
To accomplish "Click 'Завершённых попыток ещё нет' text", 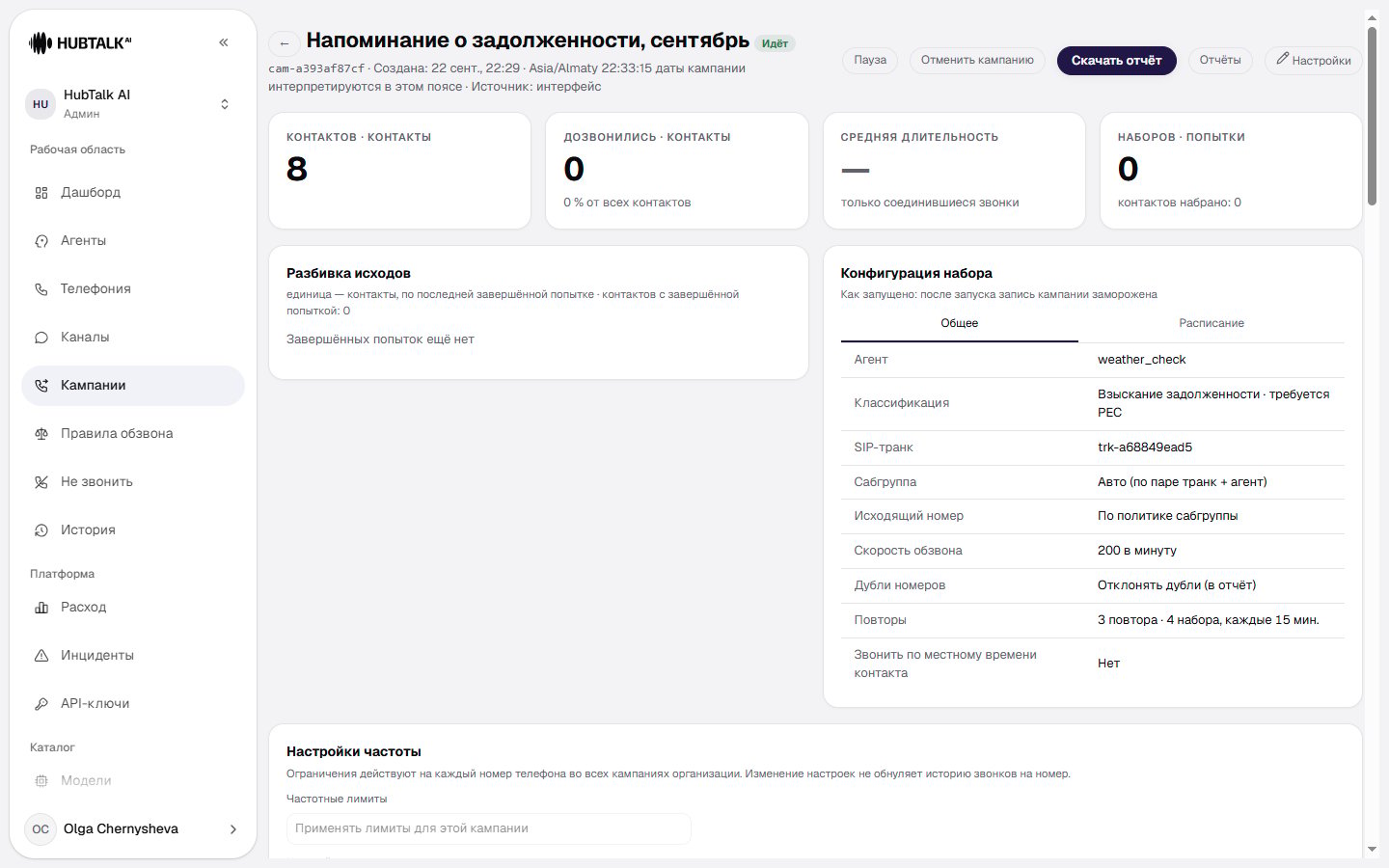I will (x=380, y=339).
